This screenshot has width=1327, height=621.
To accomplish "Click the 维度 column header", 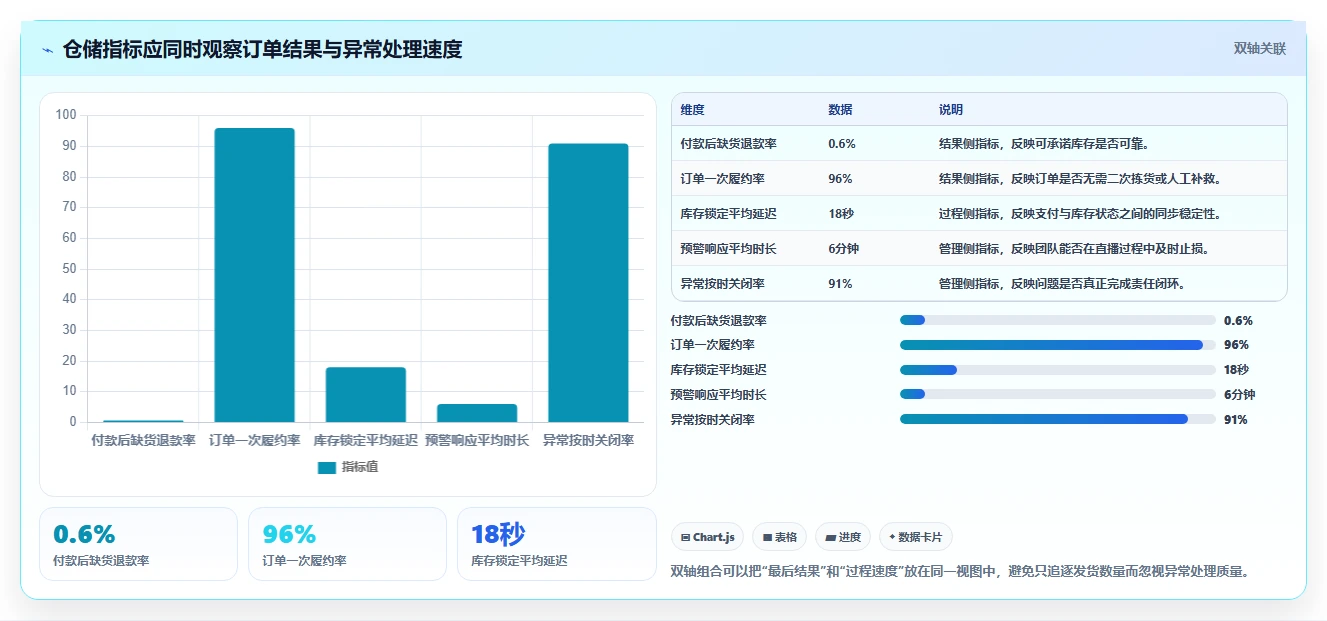I will tap(692, 110).
